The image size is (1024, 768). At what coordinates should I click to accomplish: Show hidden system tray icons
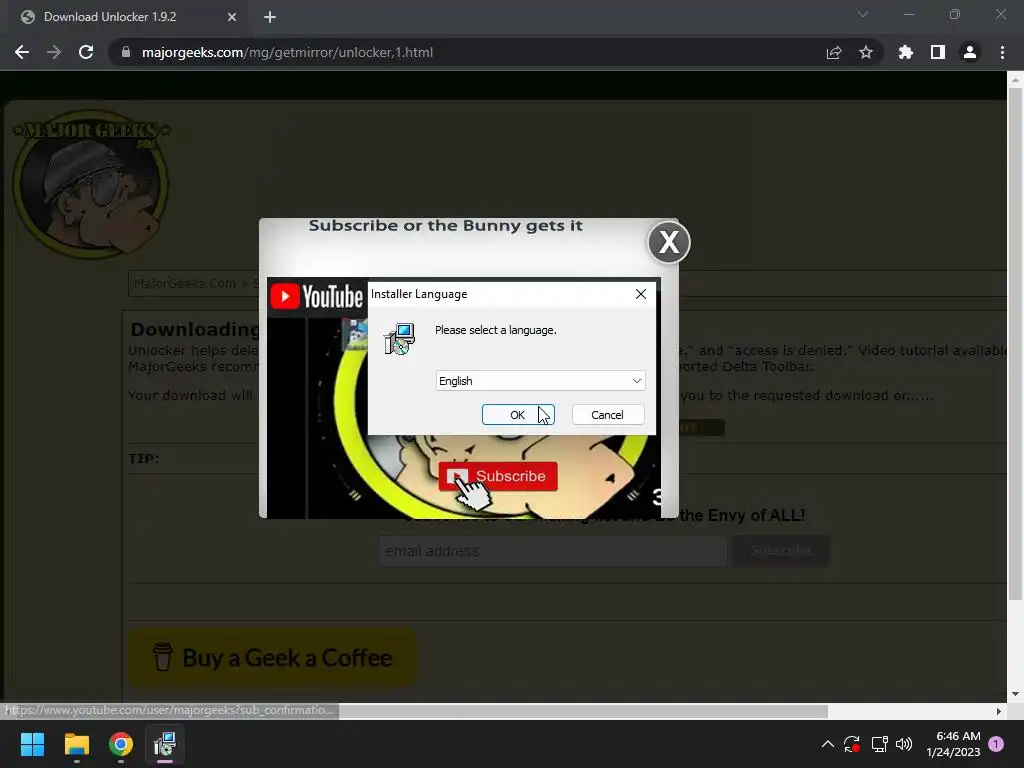coord(827,744)
